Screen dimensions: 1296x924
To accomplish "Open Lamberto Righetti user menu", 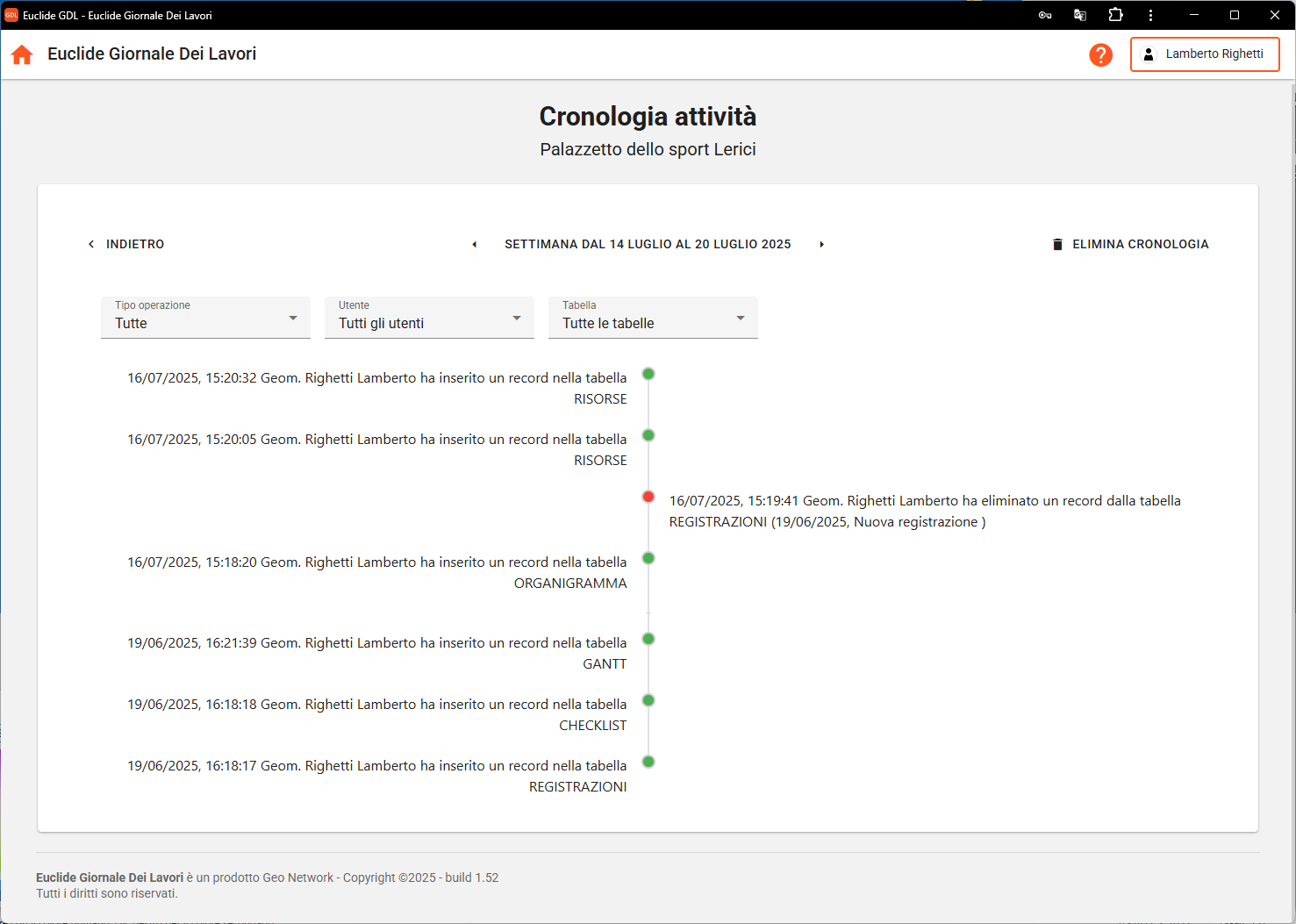I will point(1204,54).
